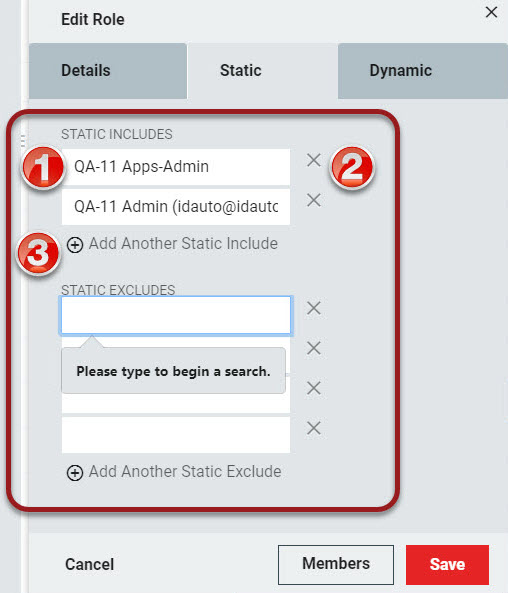Cancel editing the role

tap(89, 565)
